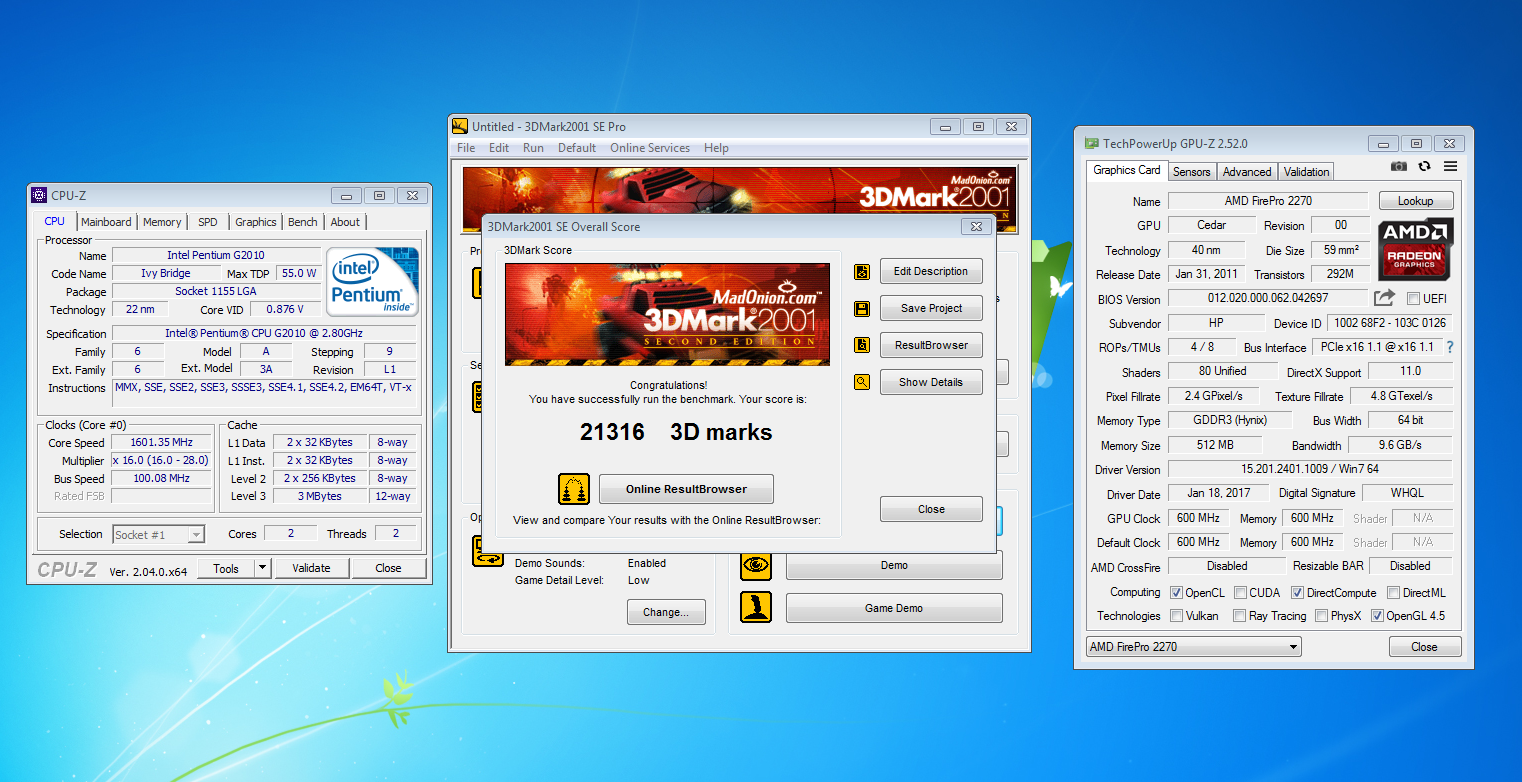Click the 3DMark2001 Second Edition score banner
Image resolution: width=1522 pixels, height=782 pixels.
[x=667, y=315]
